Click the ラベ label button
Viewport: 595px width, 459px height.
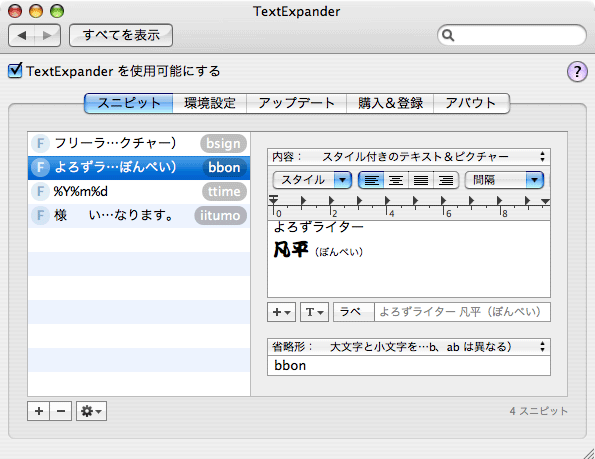tap(354, 312)
